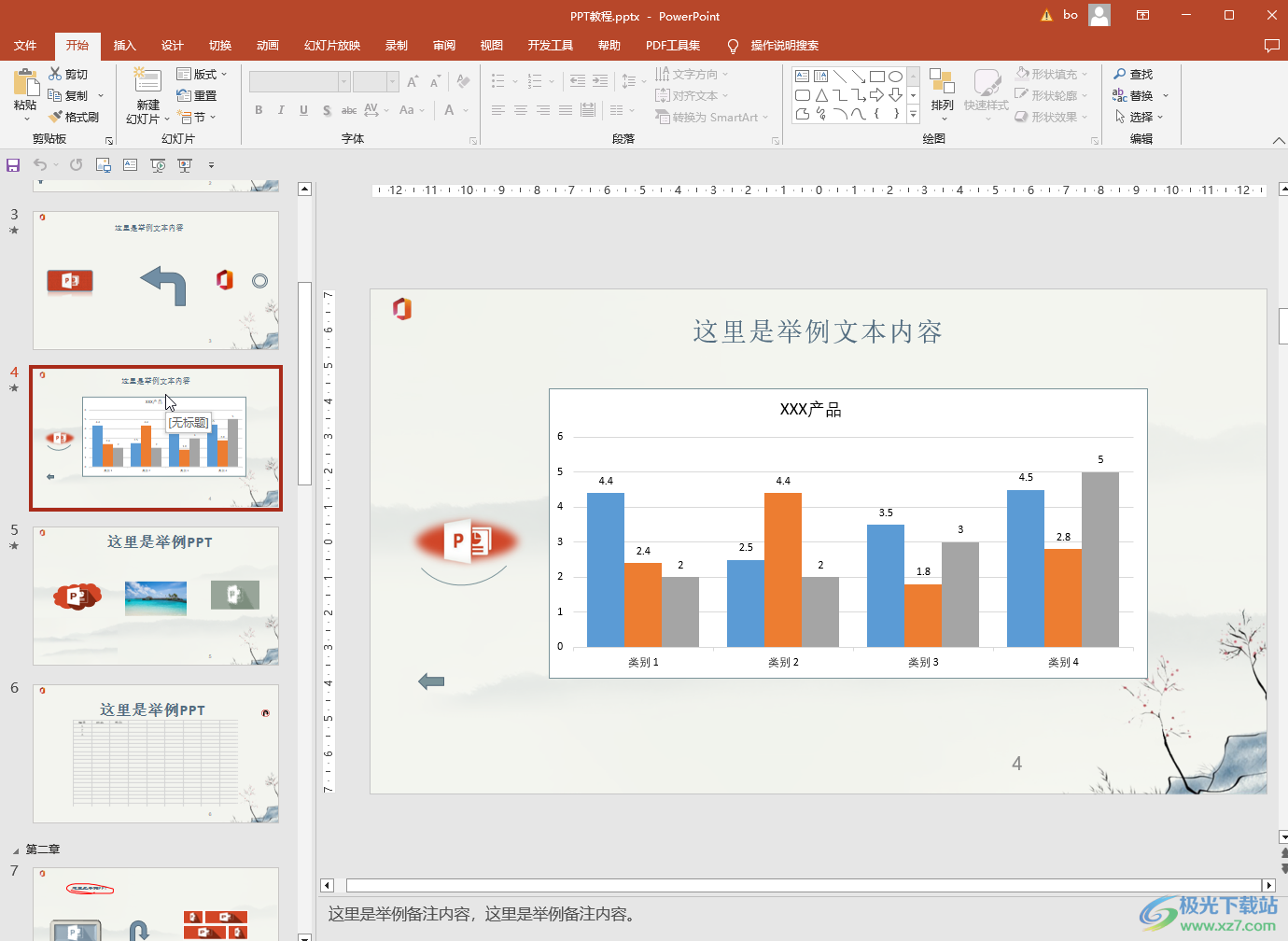Click Text Direction (文字方向) button
The image size is (1288, 941).
click(692, 74)
